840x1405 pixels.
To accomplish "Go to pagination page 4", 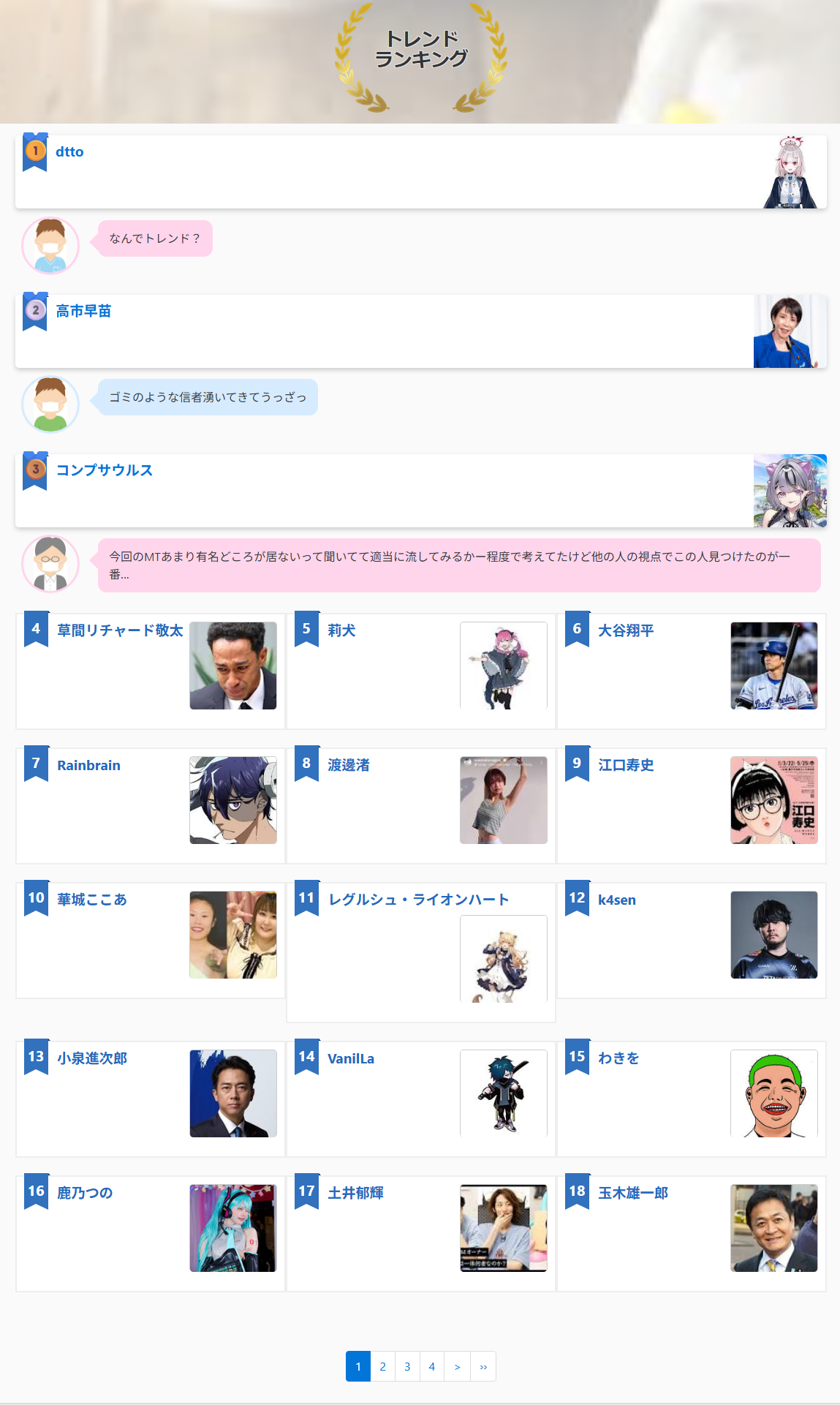I will point(431,1366).
